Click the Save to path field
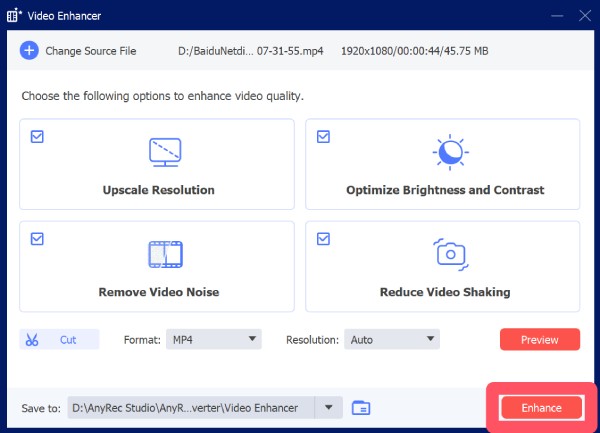 coord(190,408)
